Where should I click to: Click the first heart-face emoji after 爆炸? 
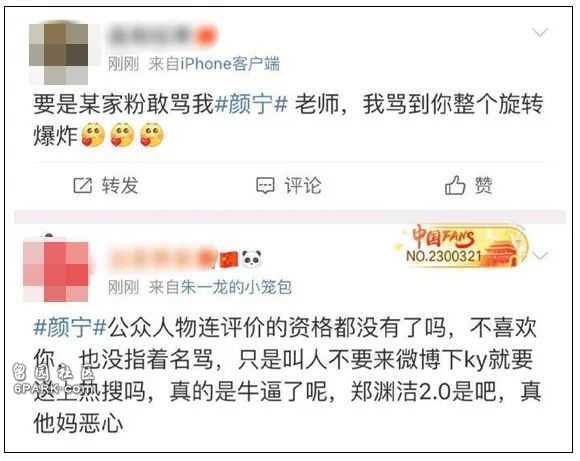tap(93, 135)
